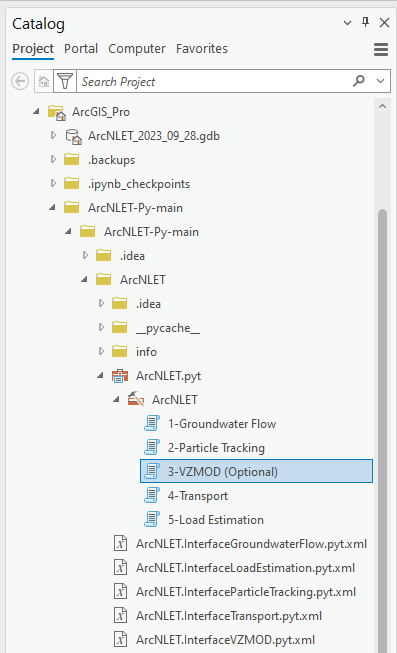Click the 5-Load Estimation script tool icon
397x653 pixels.
click(x=152, y=520)
